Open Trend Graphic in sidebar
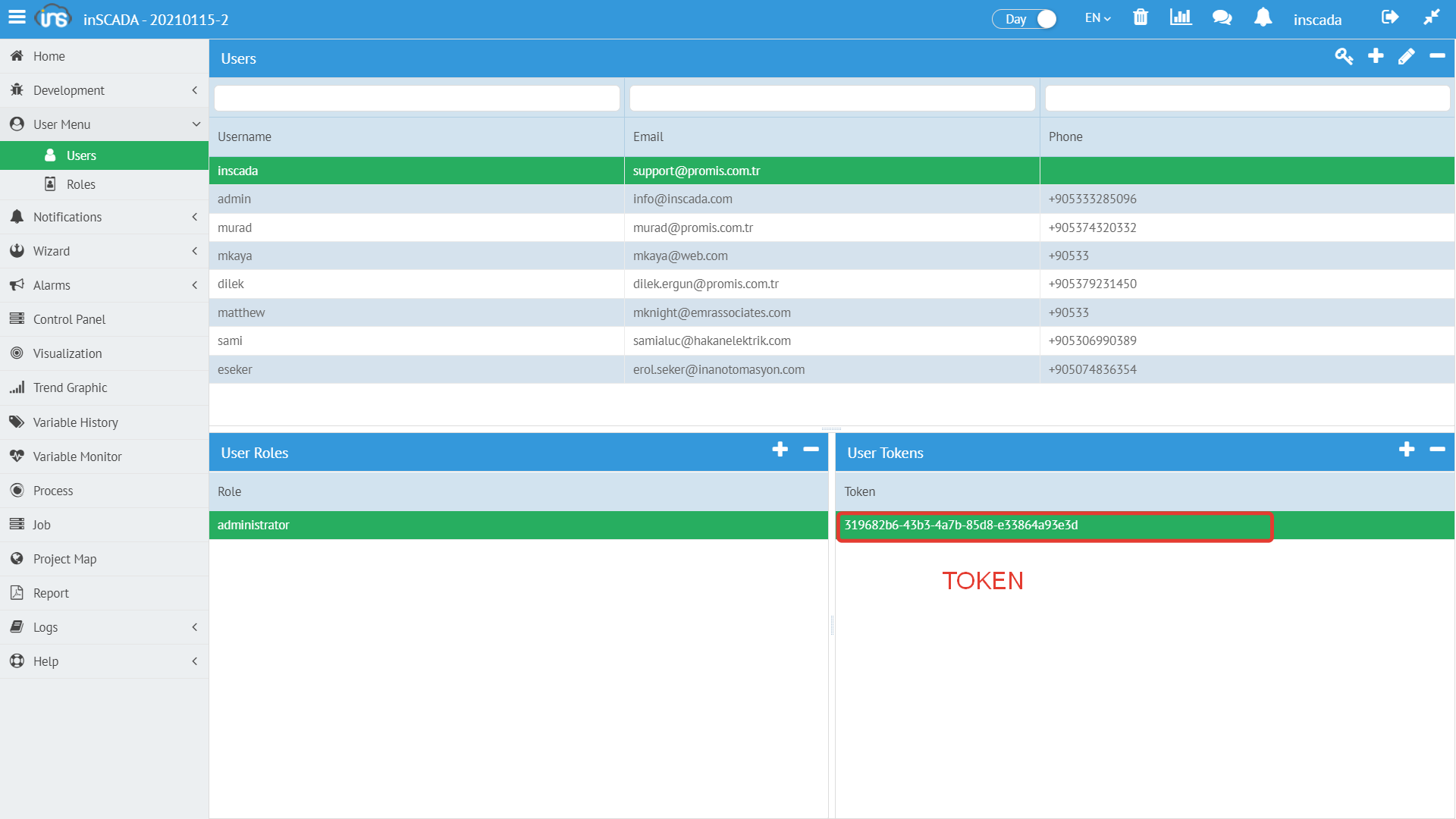The height and width of the screenshot is (819, 1456). (105, 388)
